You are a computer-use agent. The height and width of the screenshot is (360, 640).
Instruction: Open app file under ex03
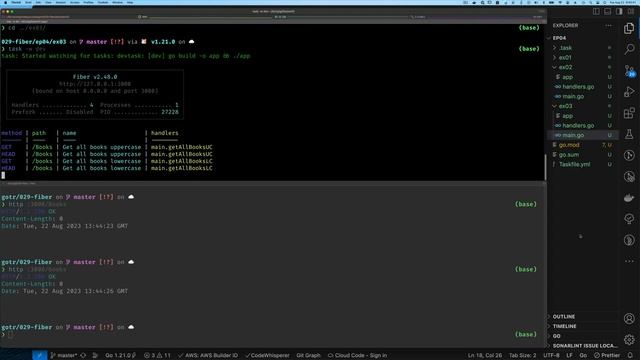click(x=583, y=116)
